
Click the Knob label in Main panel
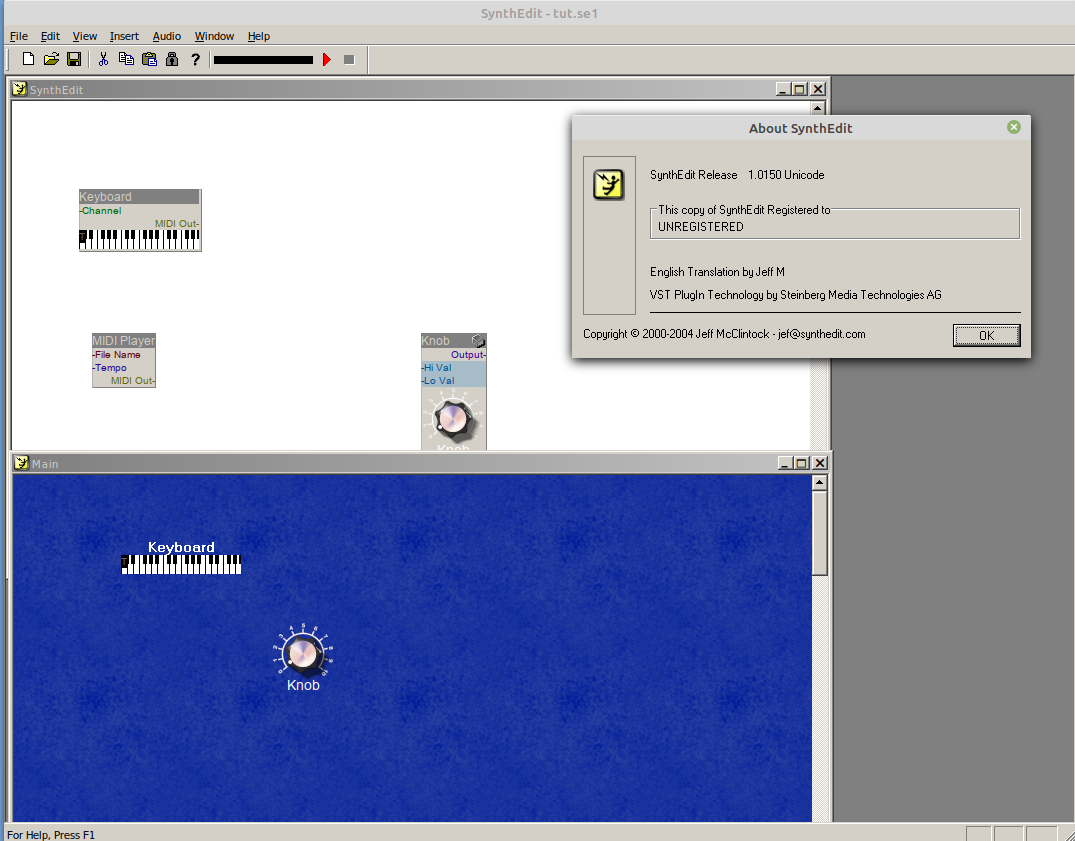(303, 685)
